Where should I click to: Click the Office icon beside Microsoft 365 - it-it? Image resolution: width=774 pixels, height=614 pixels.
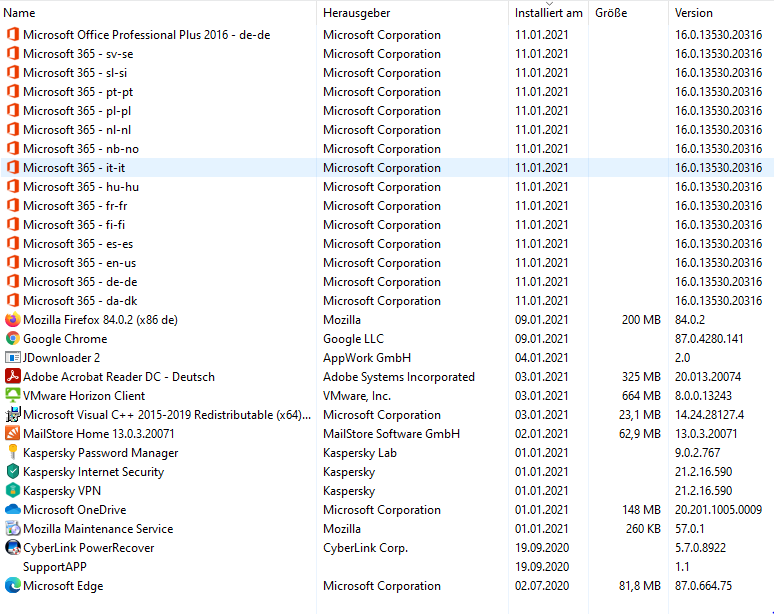point(13,167)
